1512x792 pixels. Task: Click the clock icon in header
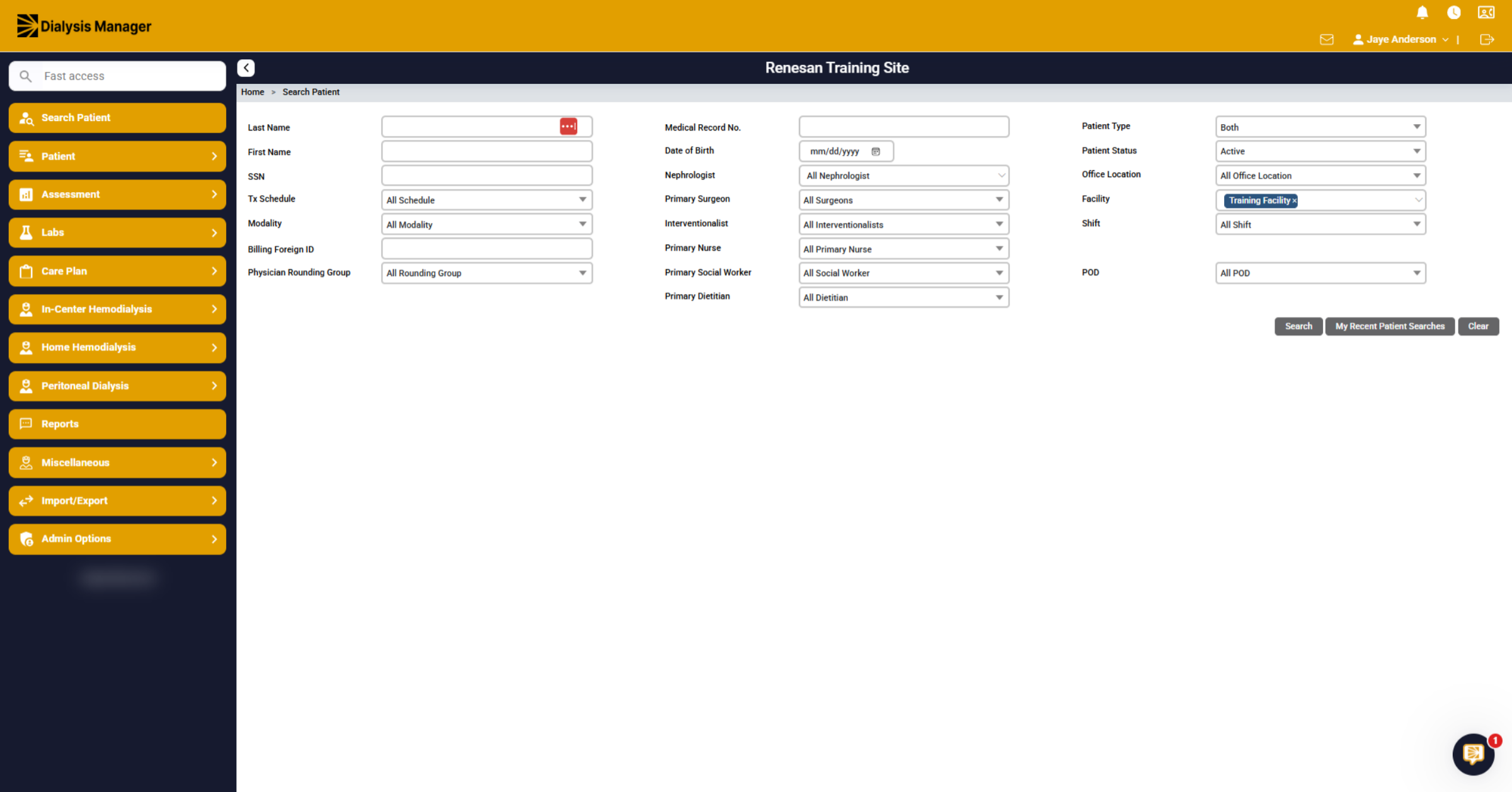[x=1454, y=13]
